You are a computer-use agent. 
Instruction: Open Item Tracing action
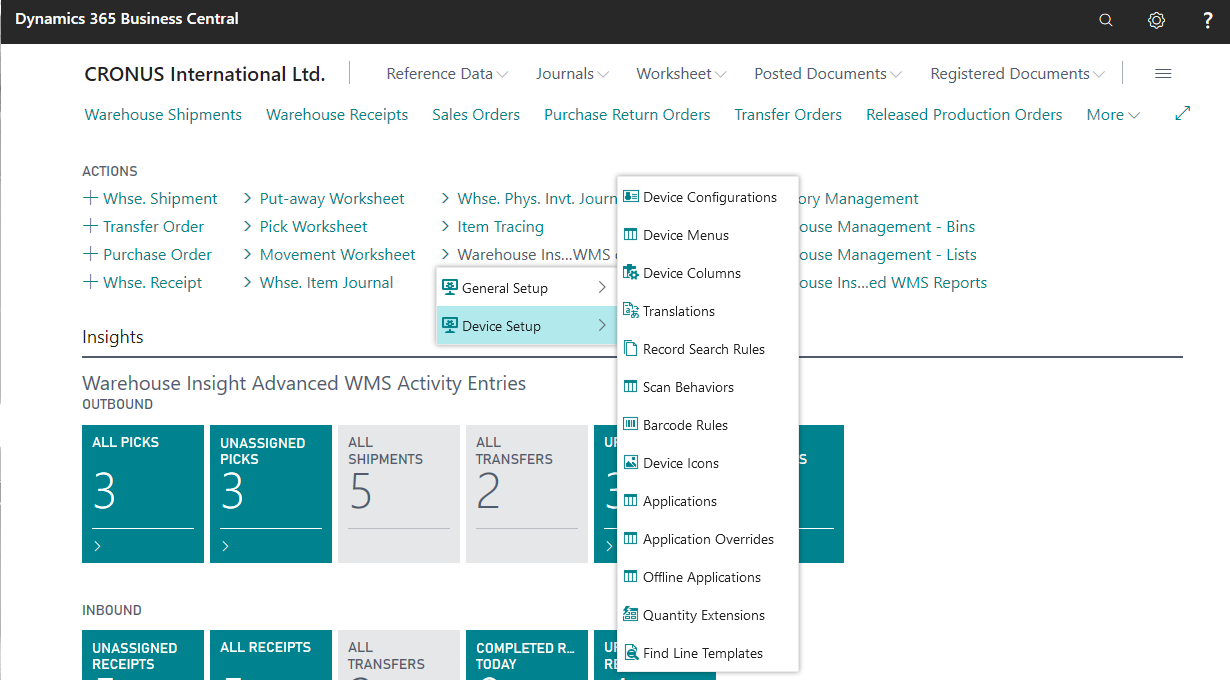pyautogui.click(x=500, y=226)
